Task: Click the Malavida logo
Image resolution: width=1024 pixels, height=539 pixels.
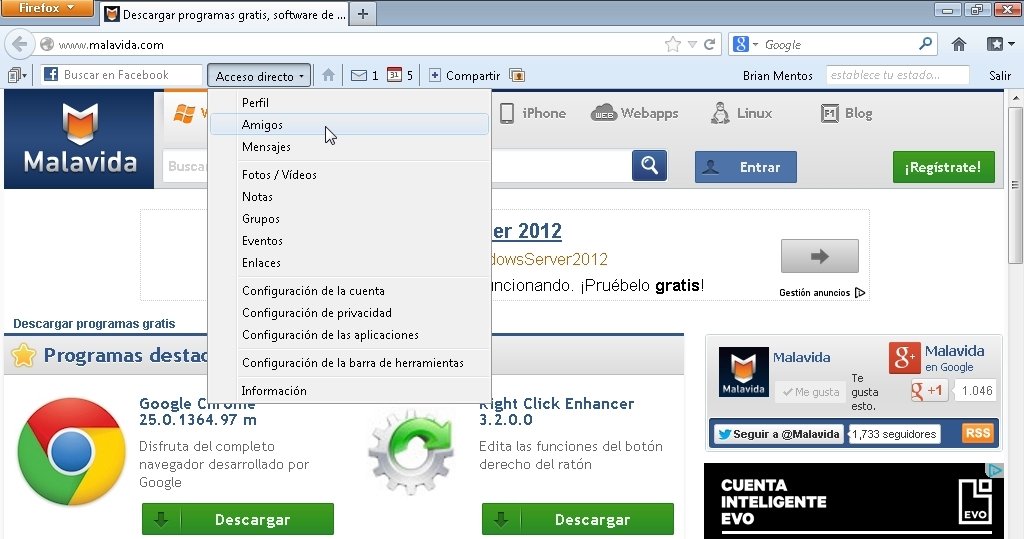Action: [80, 139]
